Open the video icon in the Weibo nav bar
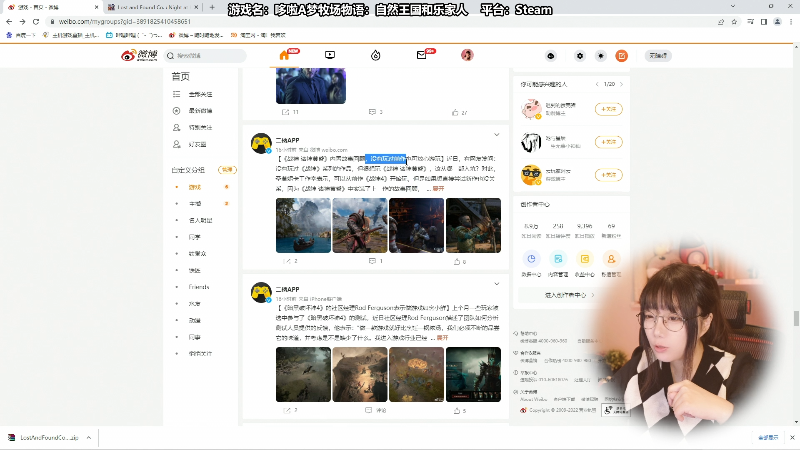The width and height of the screenshot is (800, 450). tap(330, 55)
